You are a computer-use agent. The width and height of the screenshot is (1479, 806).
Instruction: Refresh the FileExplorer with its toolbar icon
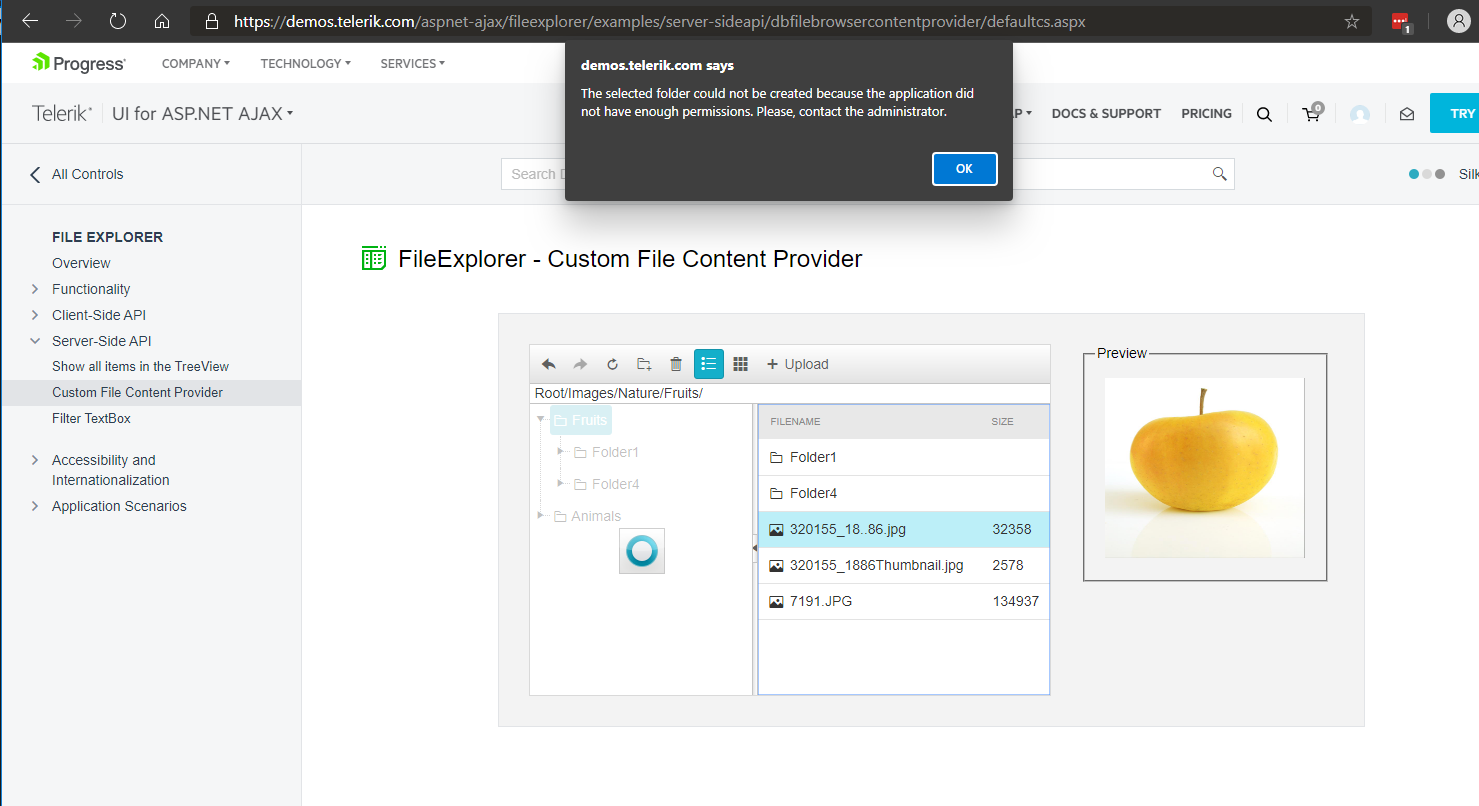pos(612,364)
